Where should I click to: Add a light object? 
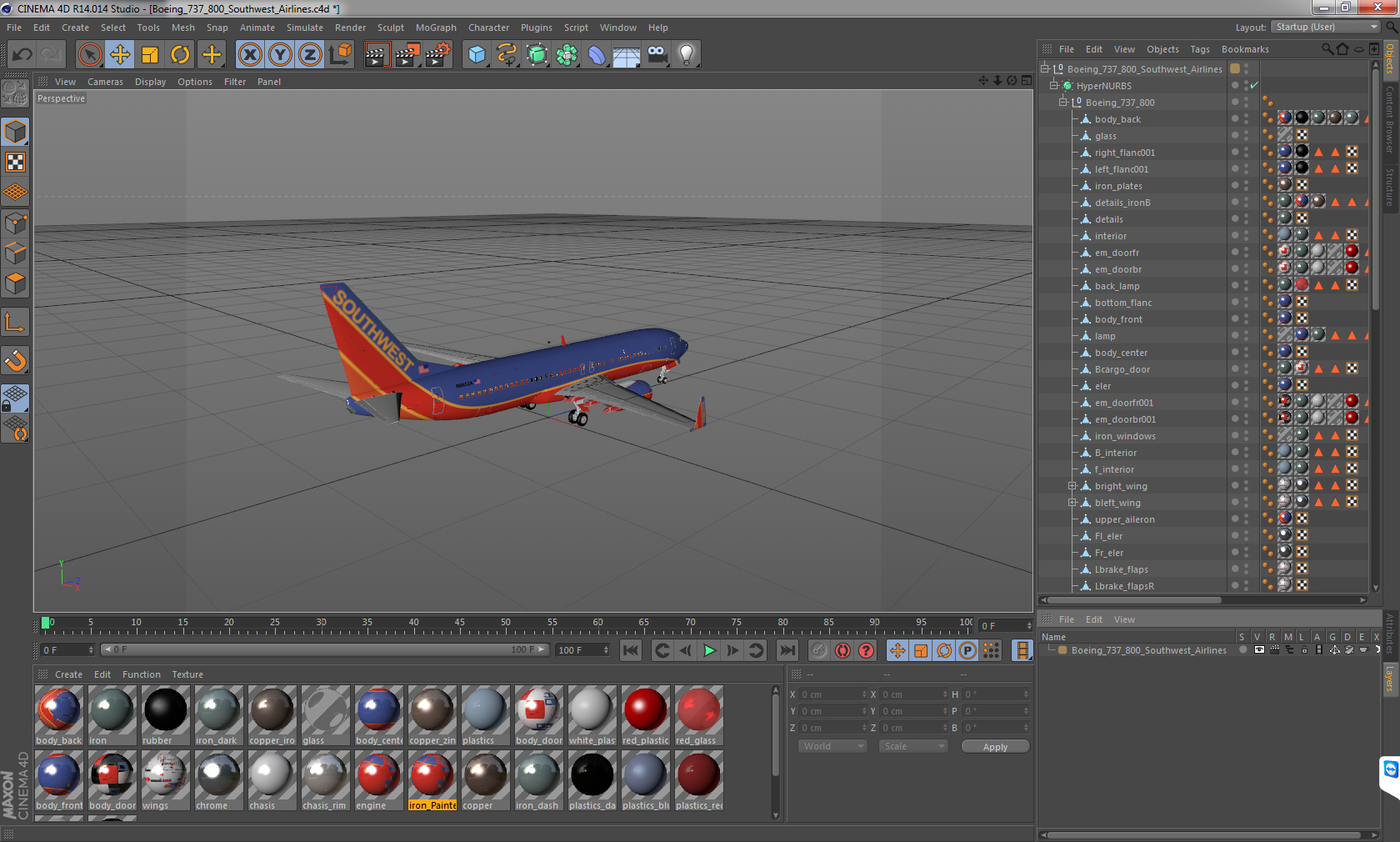coord(687,55)
